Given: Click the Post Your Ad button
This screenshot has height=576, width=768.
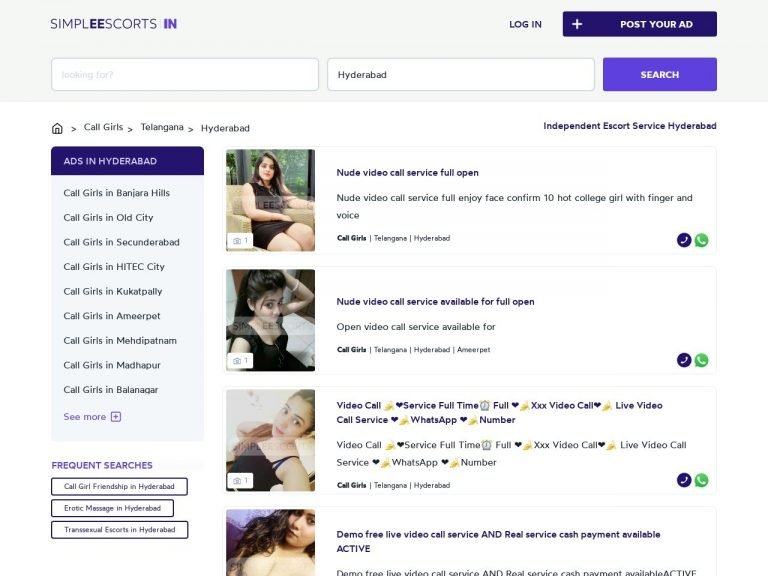Looking at the screenshot, I should click(x=639, y=24).
